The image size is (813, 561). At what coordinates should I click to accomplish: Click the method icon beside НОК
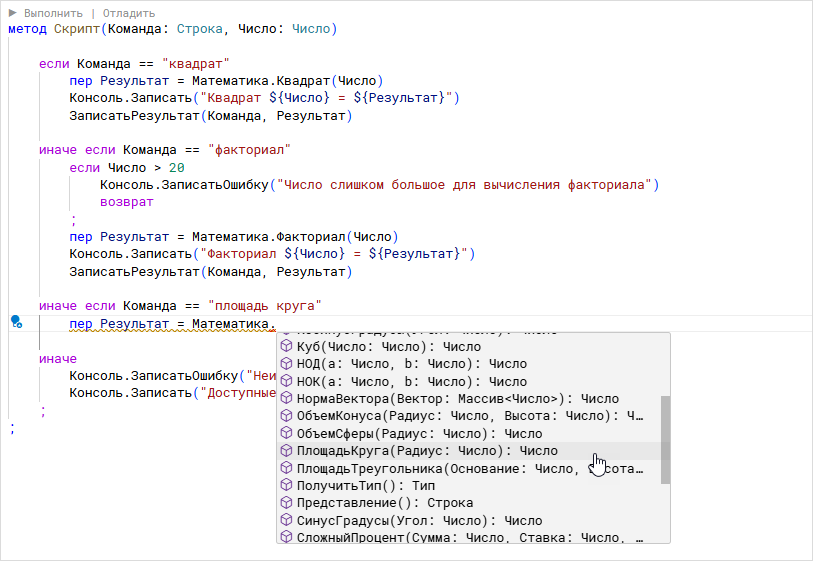(x=286, y=382)
